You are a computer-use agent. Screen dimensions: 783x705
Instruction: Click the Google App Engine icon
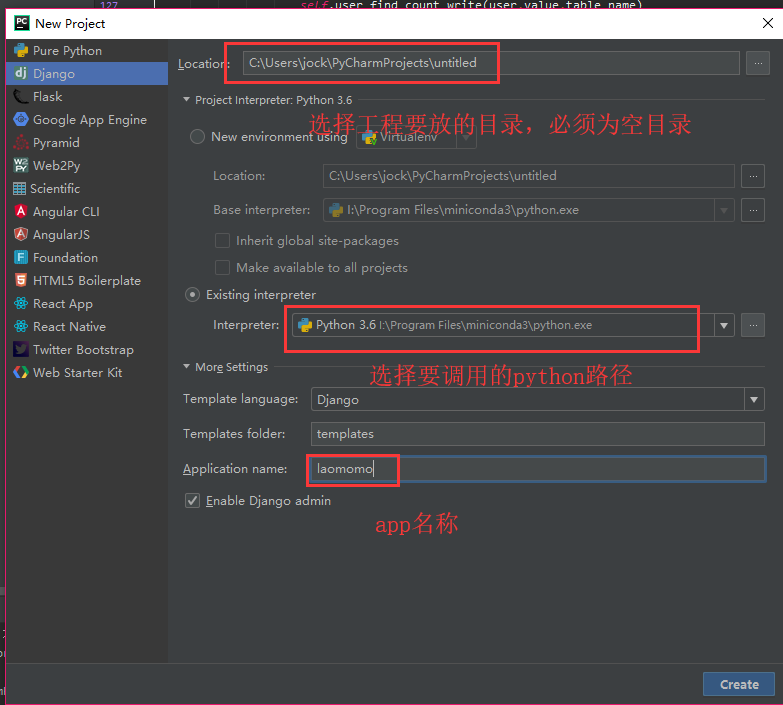pos(20,119)
